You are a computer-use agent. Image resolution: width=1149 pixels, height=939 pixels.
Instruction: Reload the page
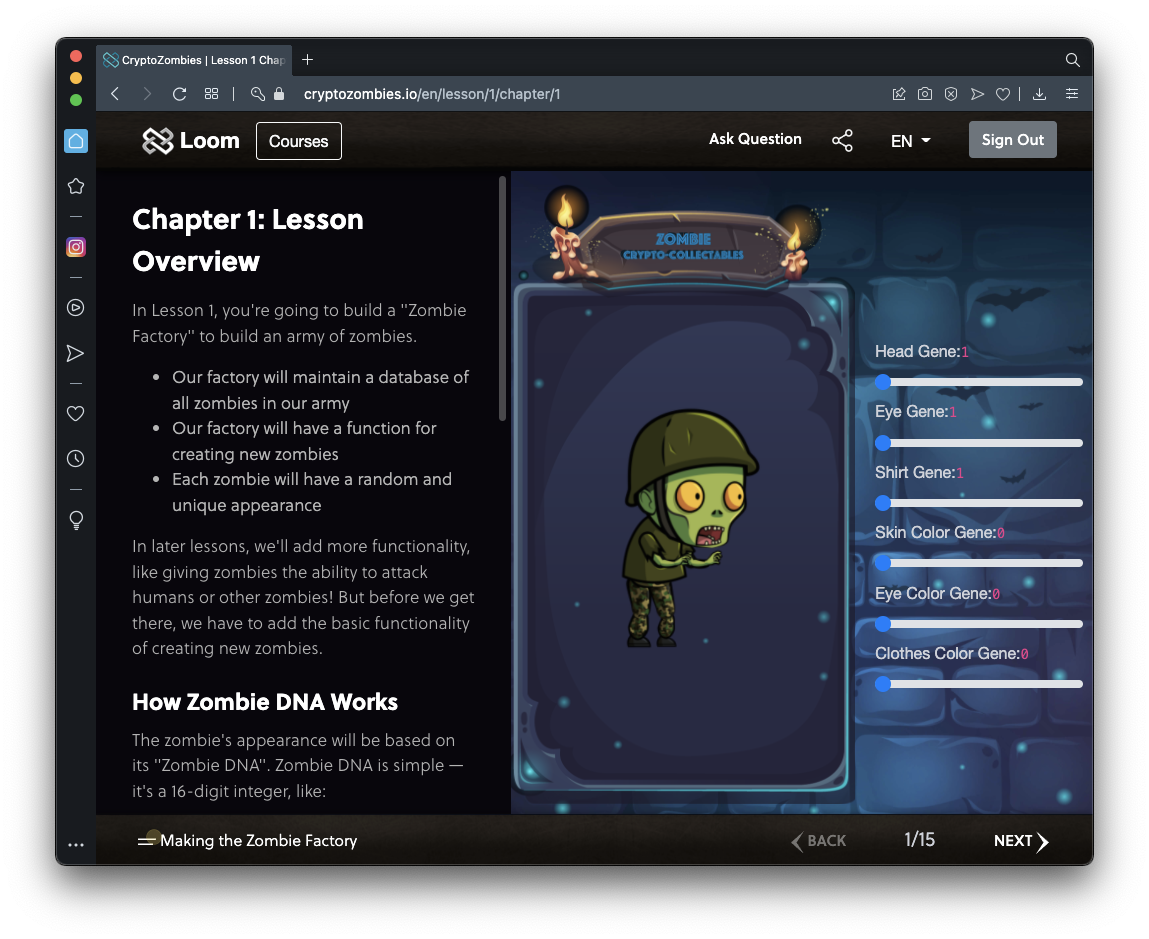tap(180, 94)
